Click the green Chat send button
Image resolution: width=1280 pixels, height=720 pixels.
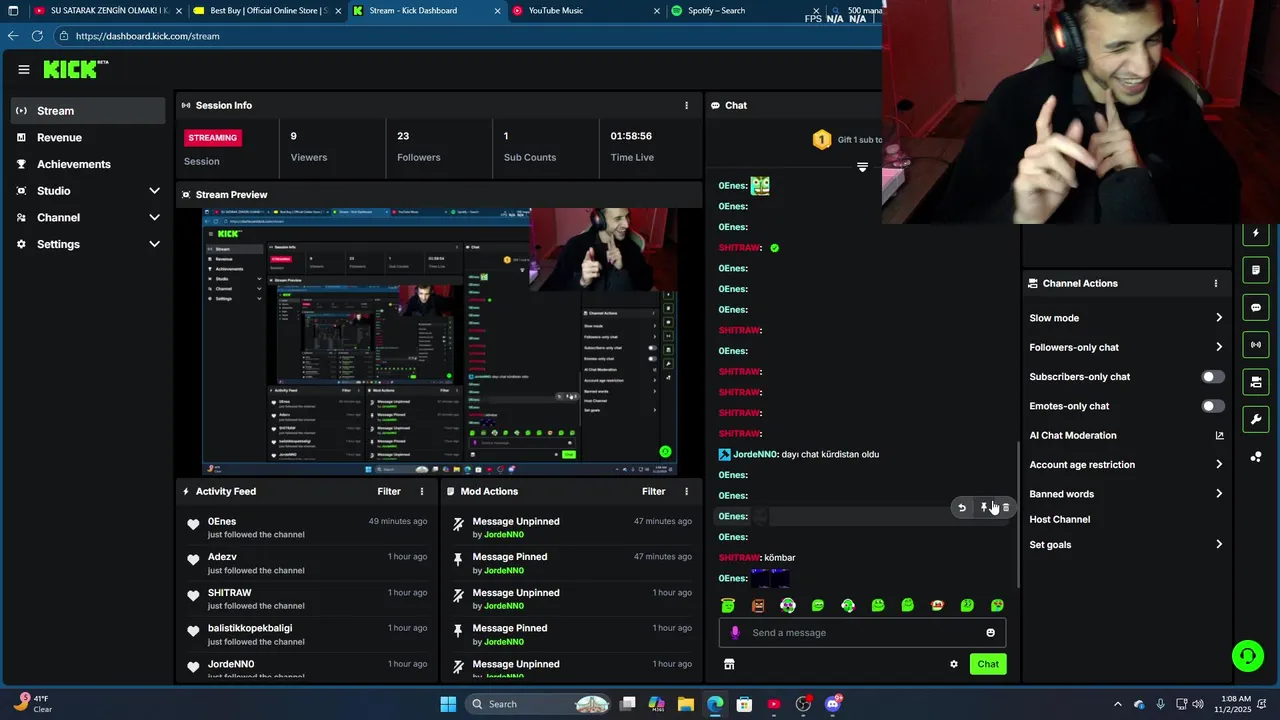pyautogui.click(x=988, y=664)
